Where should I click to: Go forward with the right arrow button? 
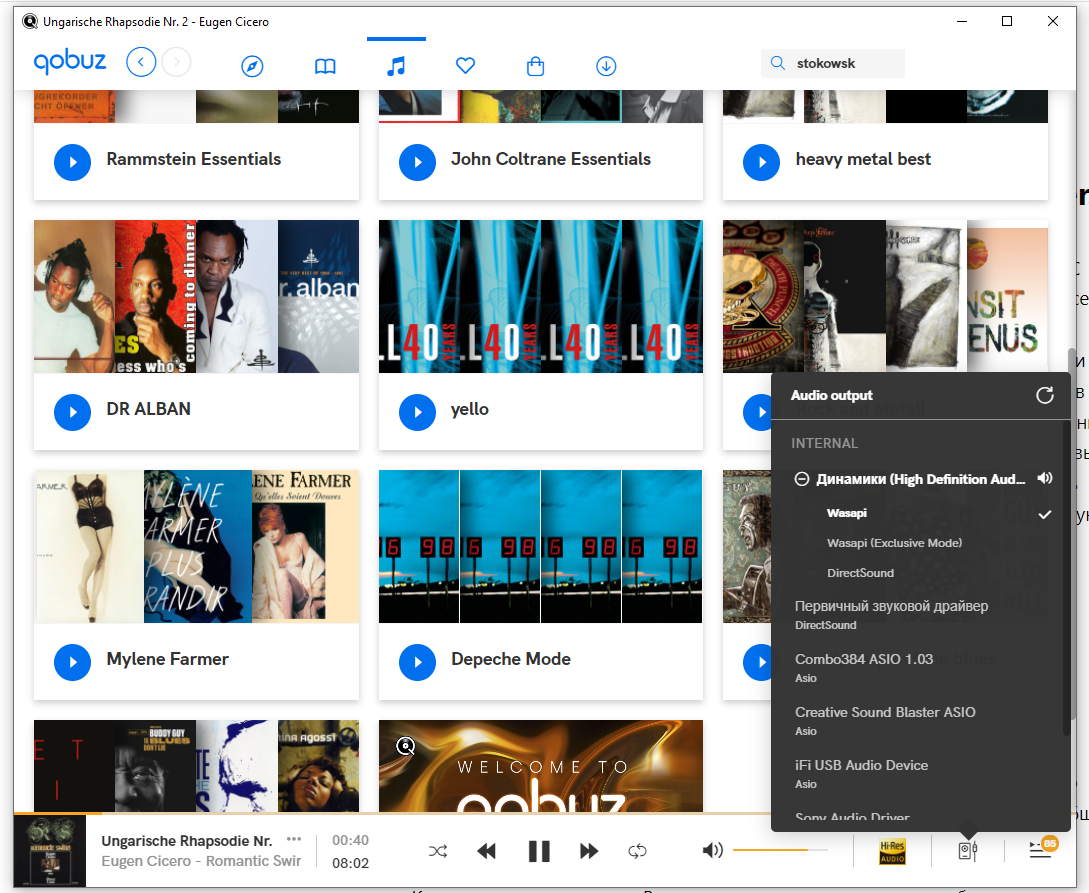tap(176, 62)
